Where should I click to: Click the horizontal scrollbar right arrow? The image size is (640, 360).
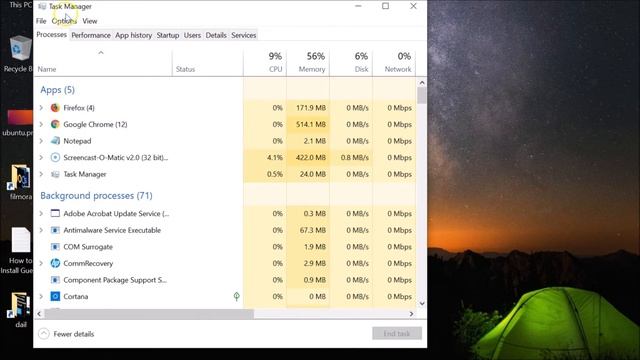tap(411, 314)
